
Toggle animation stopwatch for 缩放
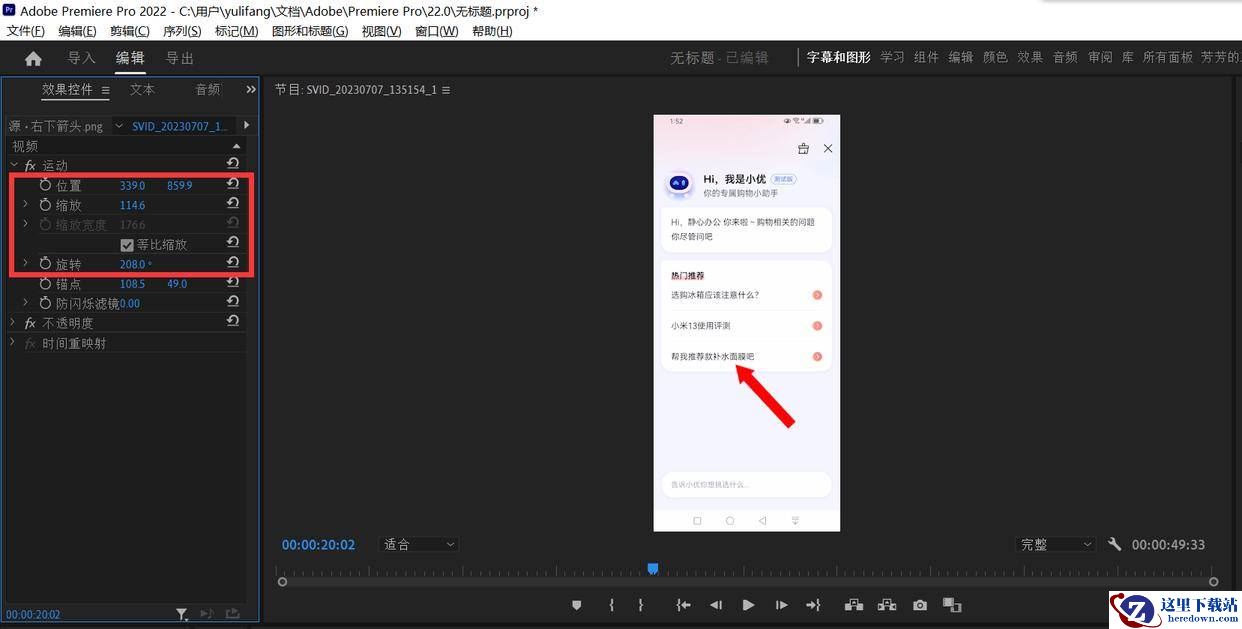point(45,205)
